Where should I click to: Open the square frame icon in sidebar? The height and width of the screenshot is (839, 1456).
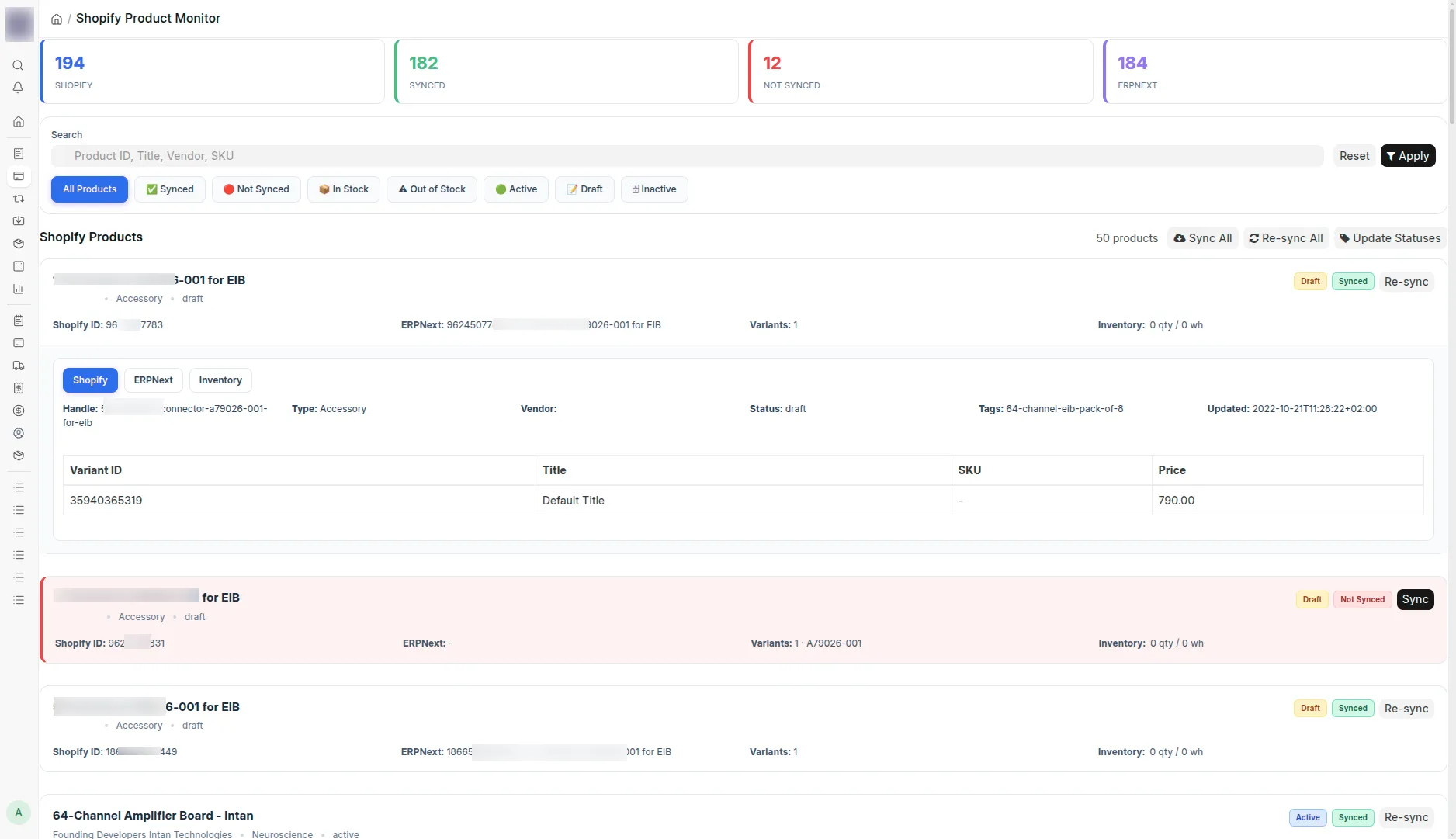[x=19, y=266]
